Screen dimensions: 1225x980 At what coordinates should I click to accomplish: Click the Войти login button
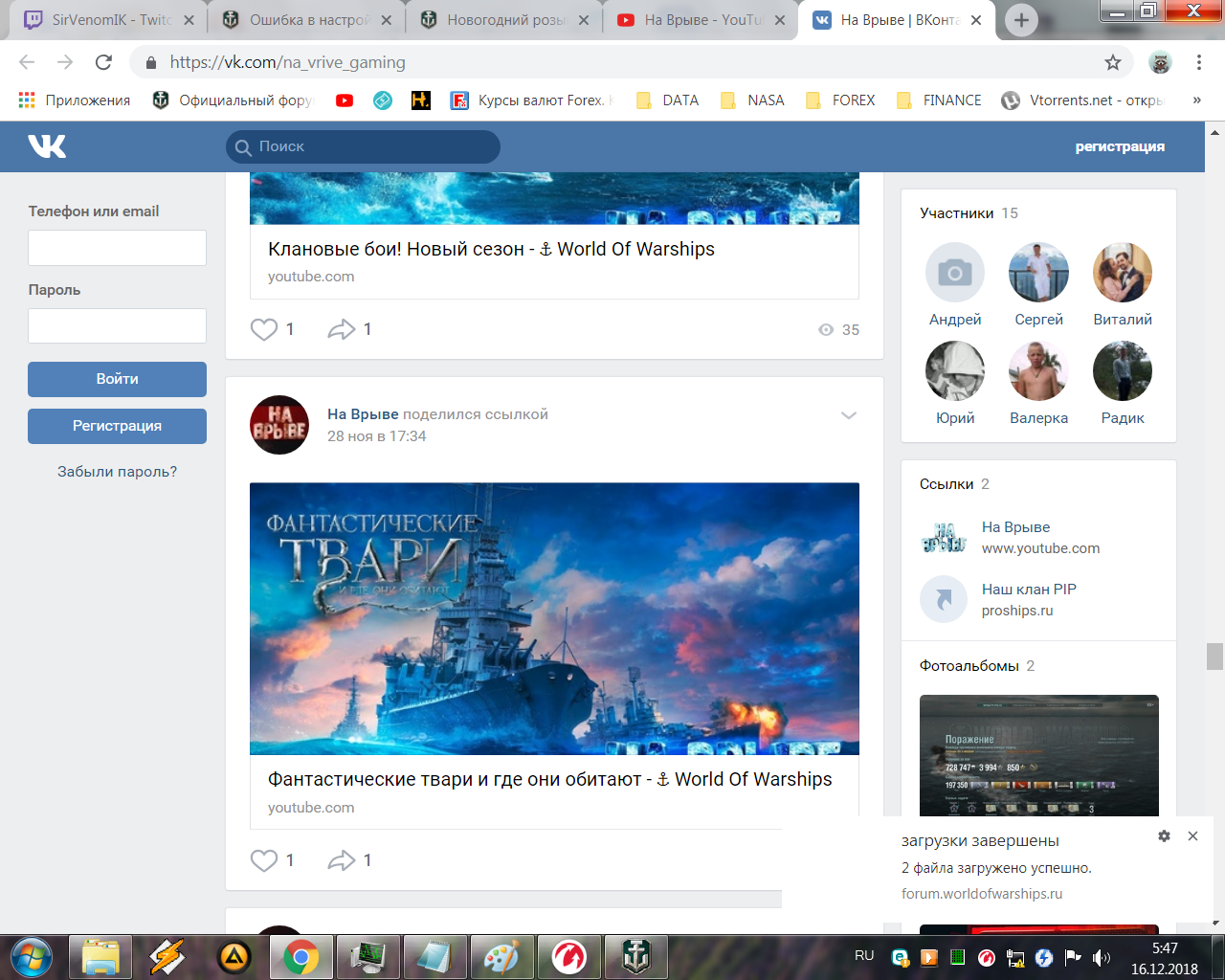coord(117,379)
